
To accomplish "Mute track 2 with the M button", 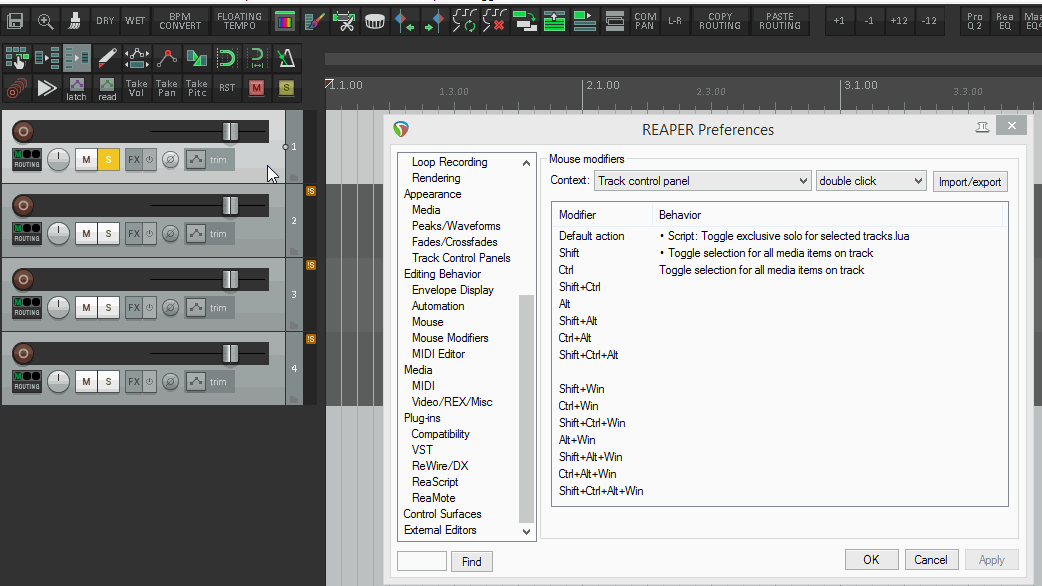I will coord(86,233).
